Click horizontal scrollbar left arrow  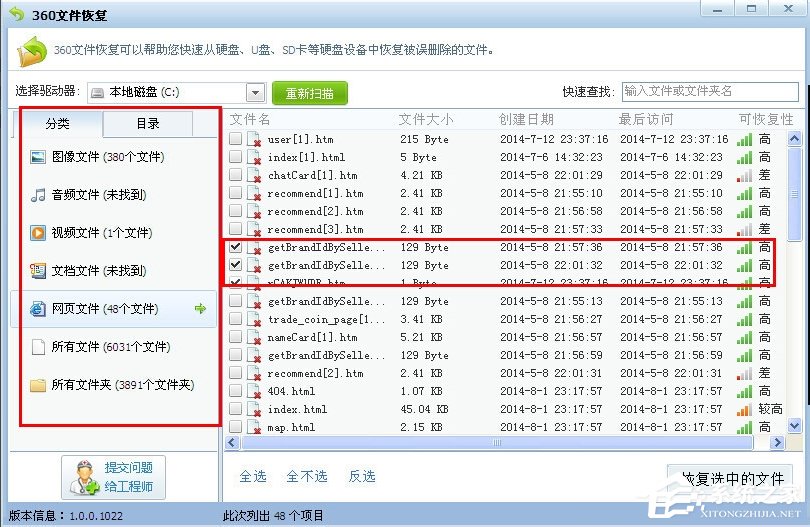pyautogui.click(x=232, y=443)
